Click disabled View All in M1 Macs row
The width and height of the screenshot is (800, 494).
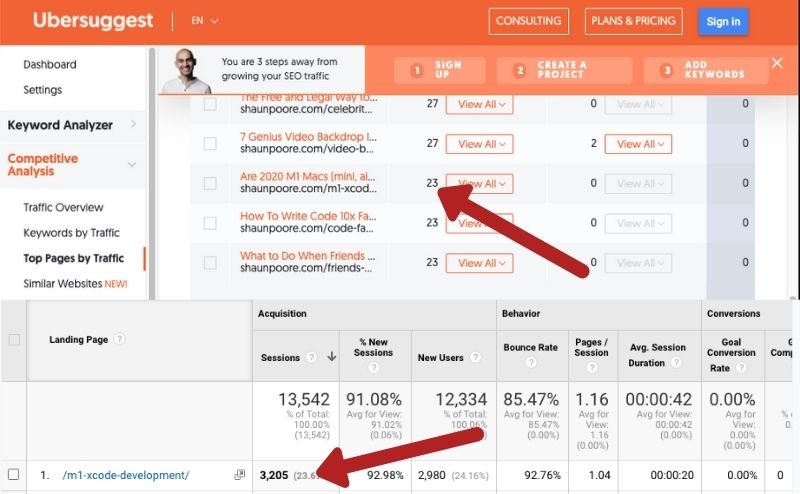point(638,184)
